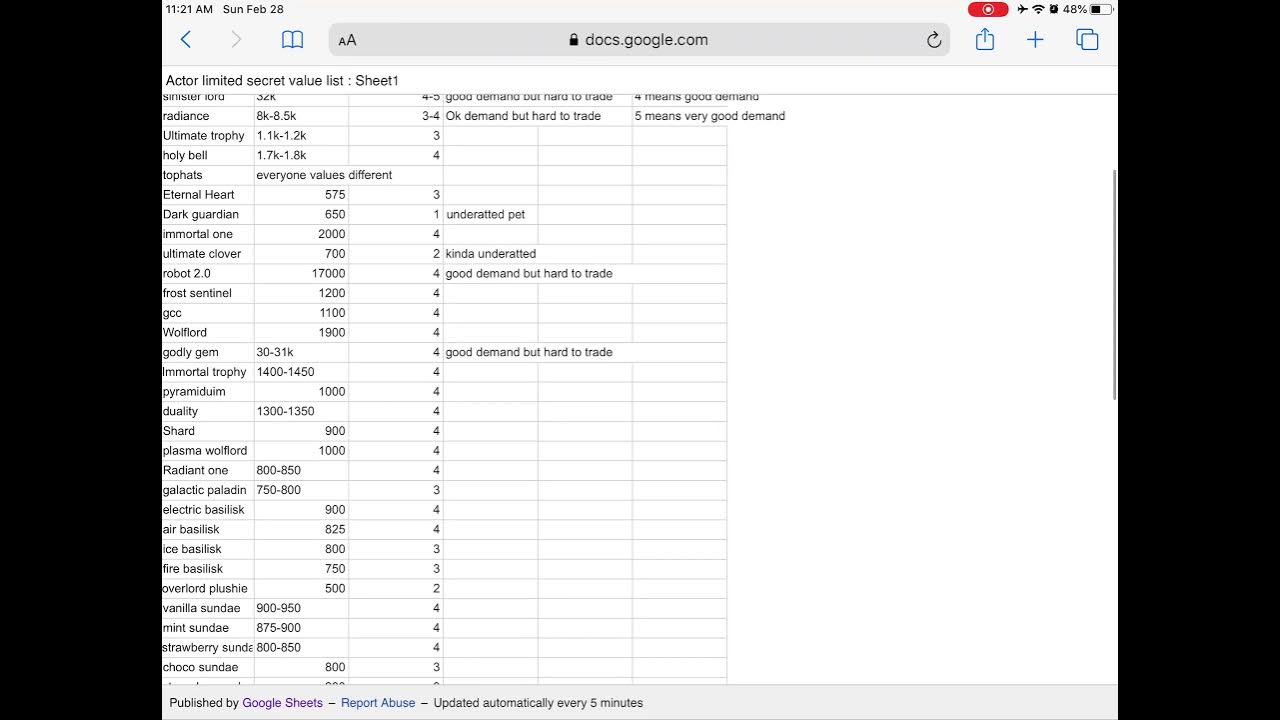1280x720 pixels.
Task: Select the 'ice basilisk' cell
Action: [208, 549]
